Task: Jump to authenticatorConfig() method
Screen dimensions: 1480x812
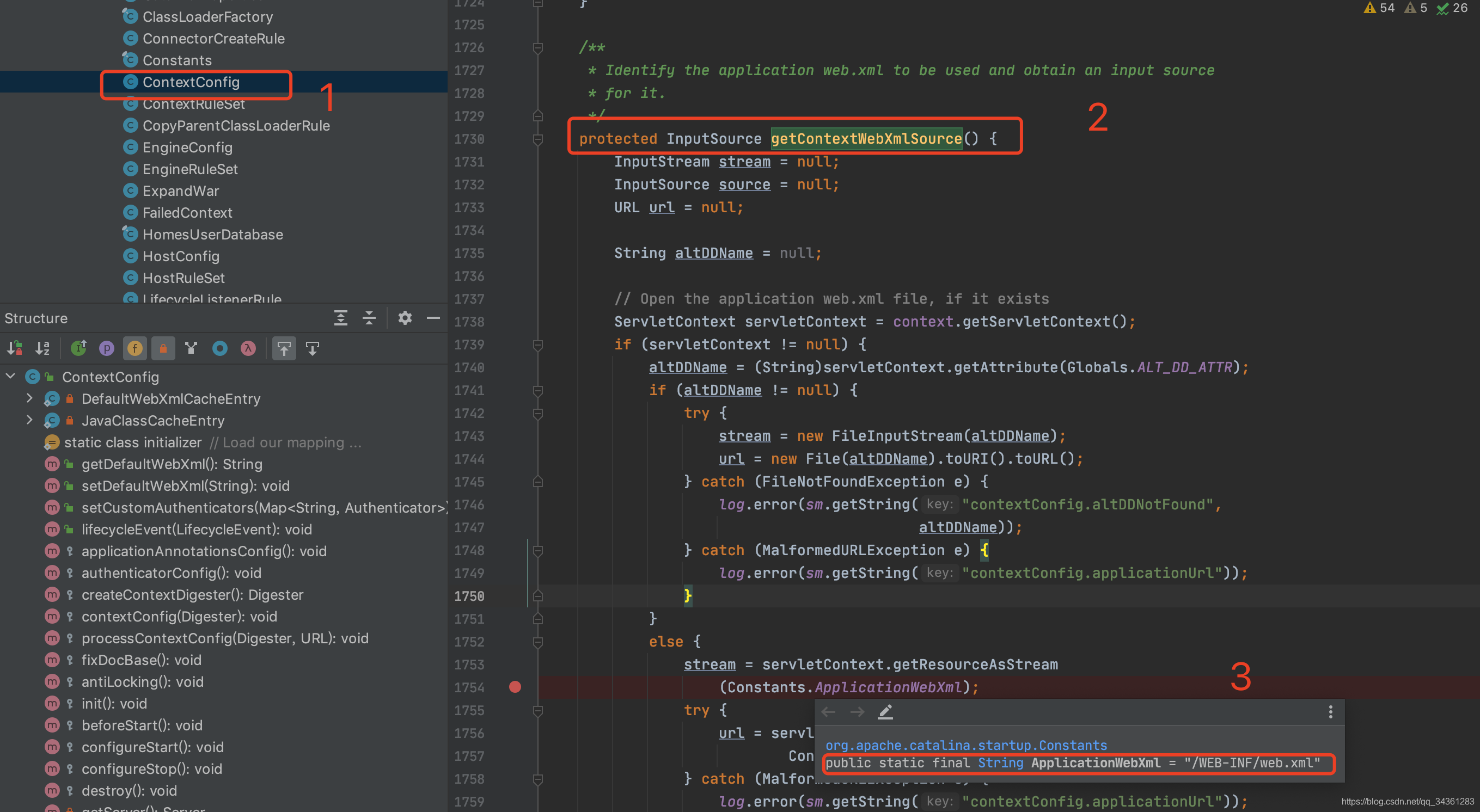Action: click(x=171, y=573)
